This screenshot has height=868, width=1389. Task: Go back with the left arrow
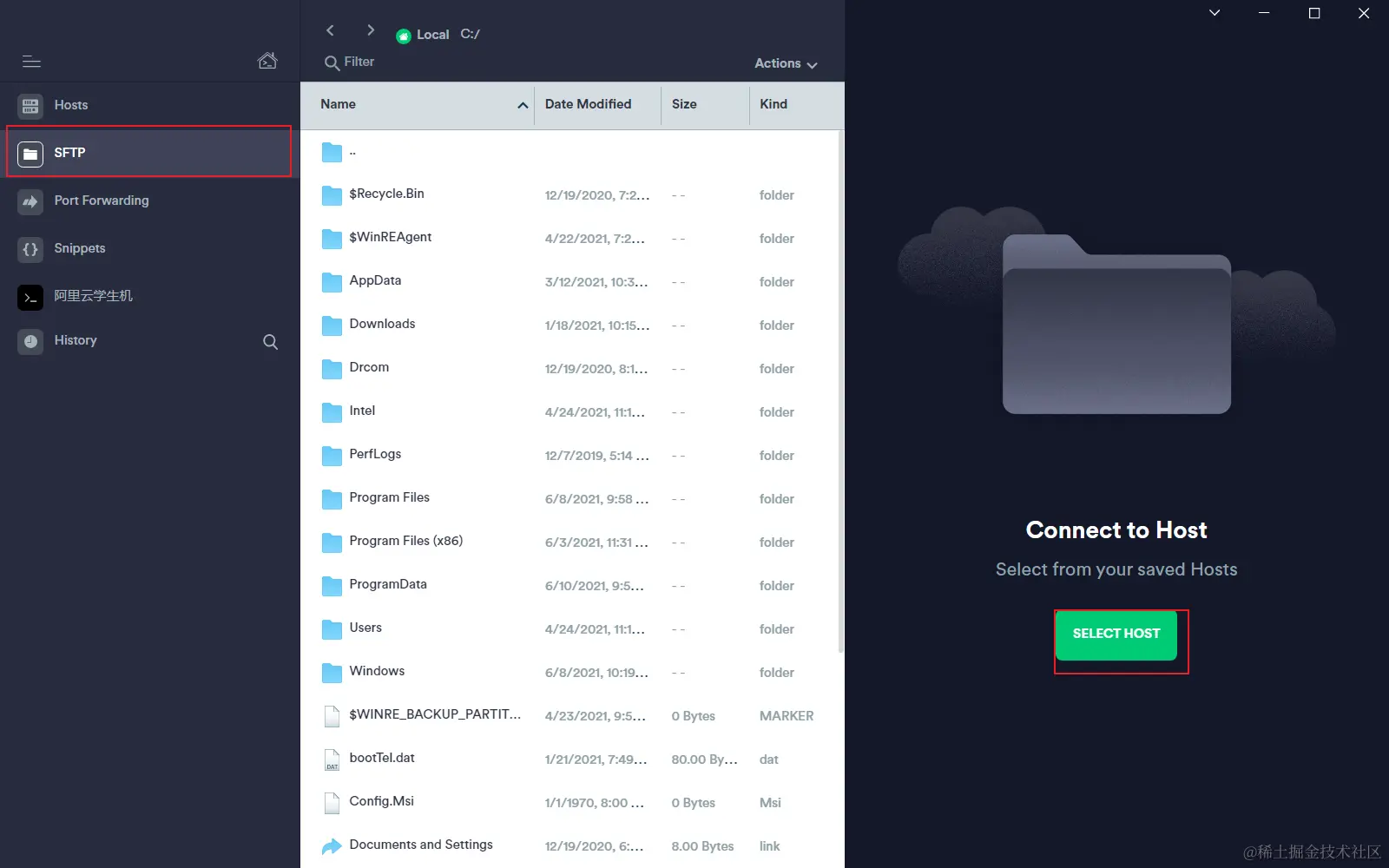pos(330,30)
